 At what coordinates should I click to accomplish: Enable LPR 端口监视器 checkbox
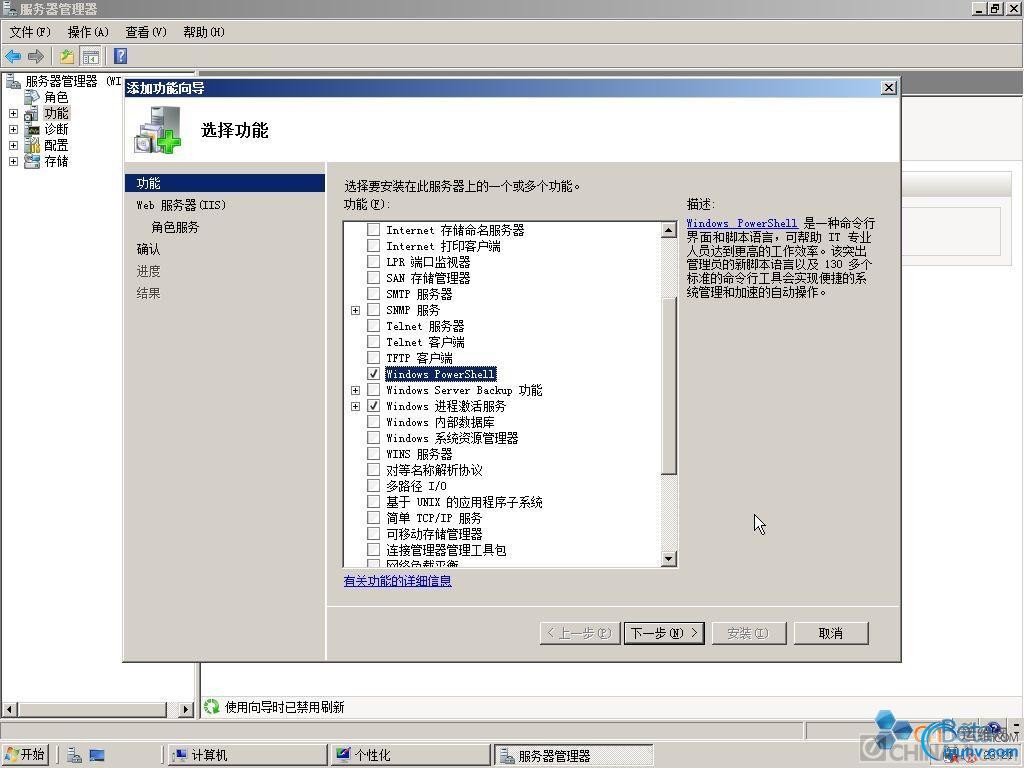(x=374, y=262)
